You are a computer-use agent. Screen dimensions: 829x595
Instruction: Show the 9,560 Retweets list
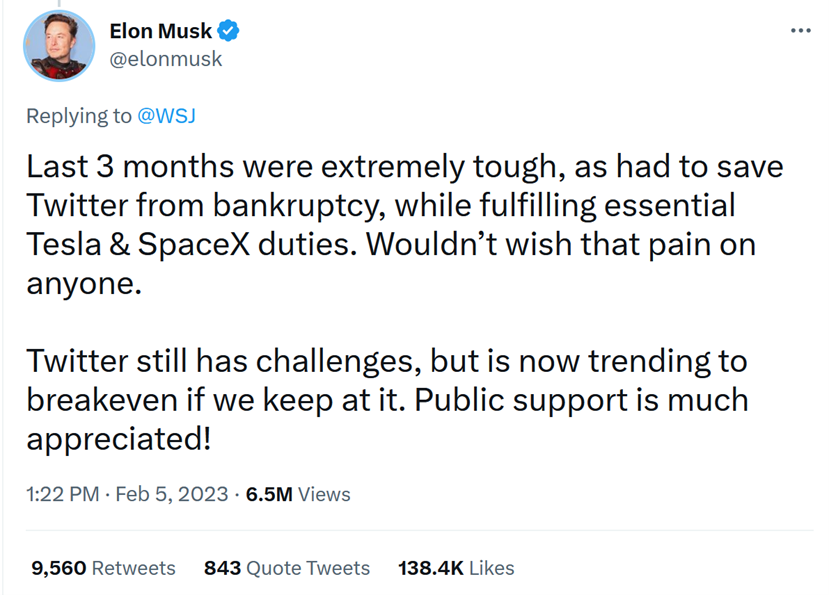pyautogui.click(x=103, y=568)
